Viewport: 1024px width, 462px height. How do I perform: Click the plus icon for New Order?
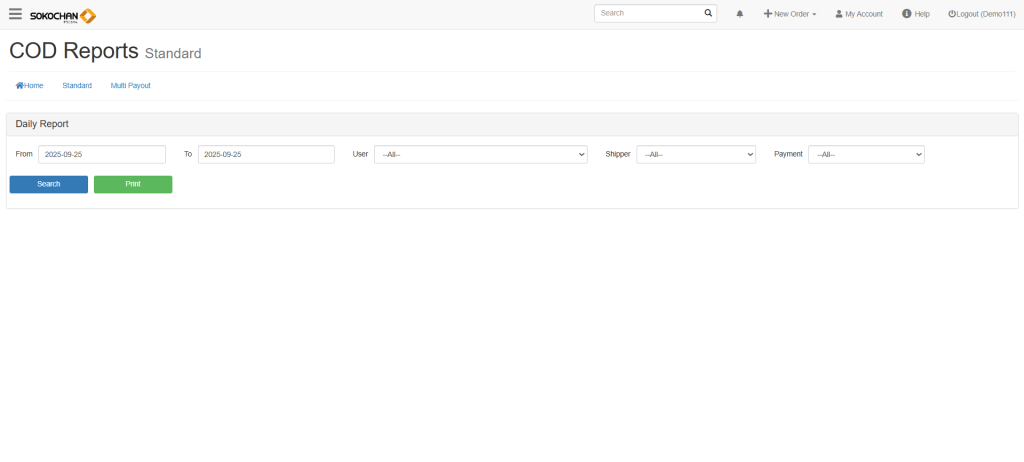767,14
